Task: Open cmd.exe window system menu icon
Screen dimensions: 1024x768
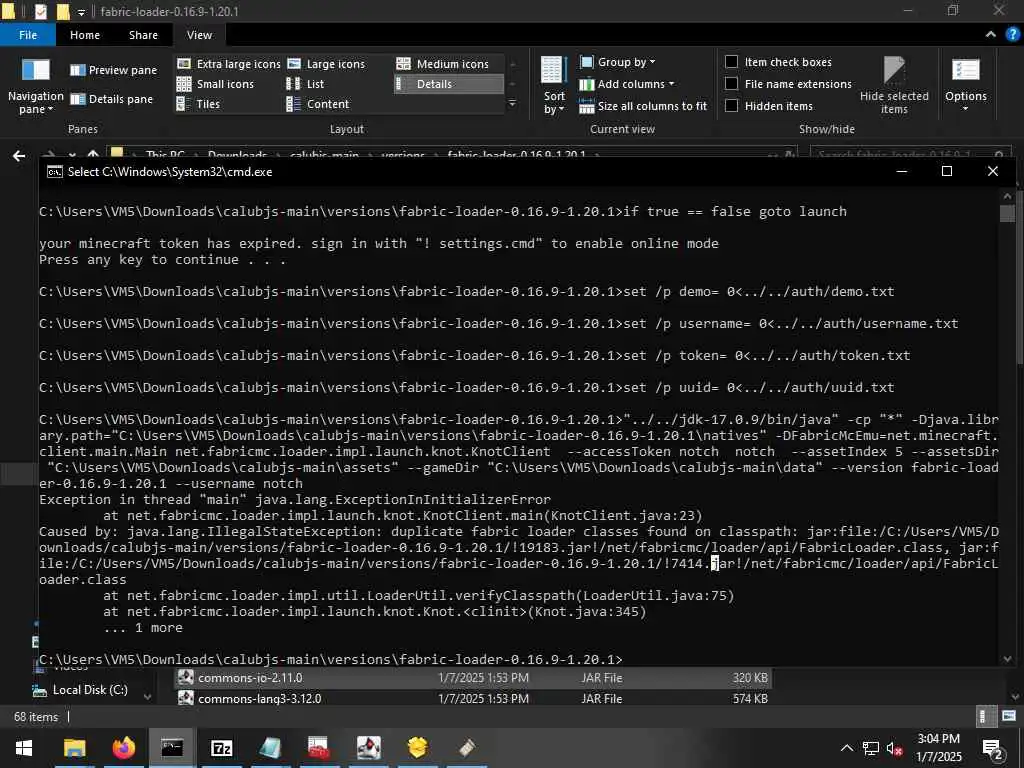Action: click(55, 172)
